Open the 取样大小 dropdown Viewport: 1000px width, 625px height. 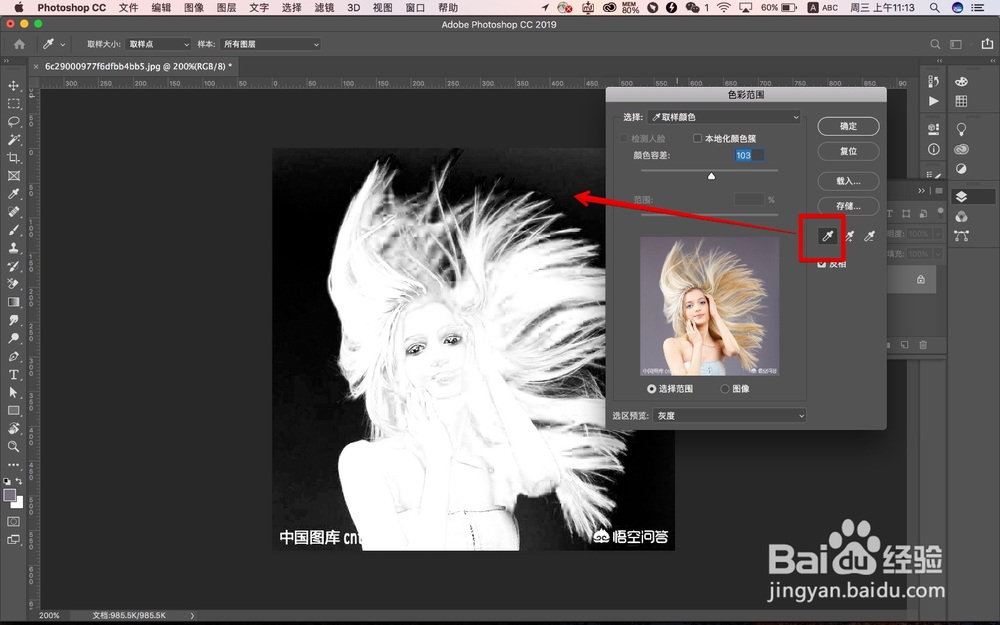(158, 44)
